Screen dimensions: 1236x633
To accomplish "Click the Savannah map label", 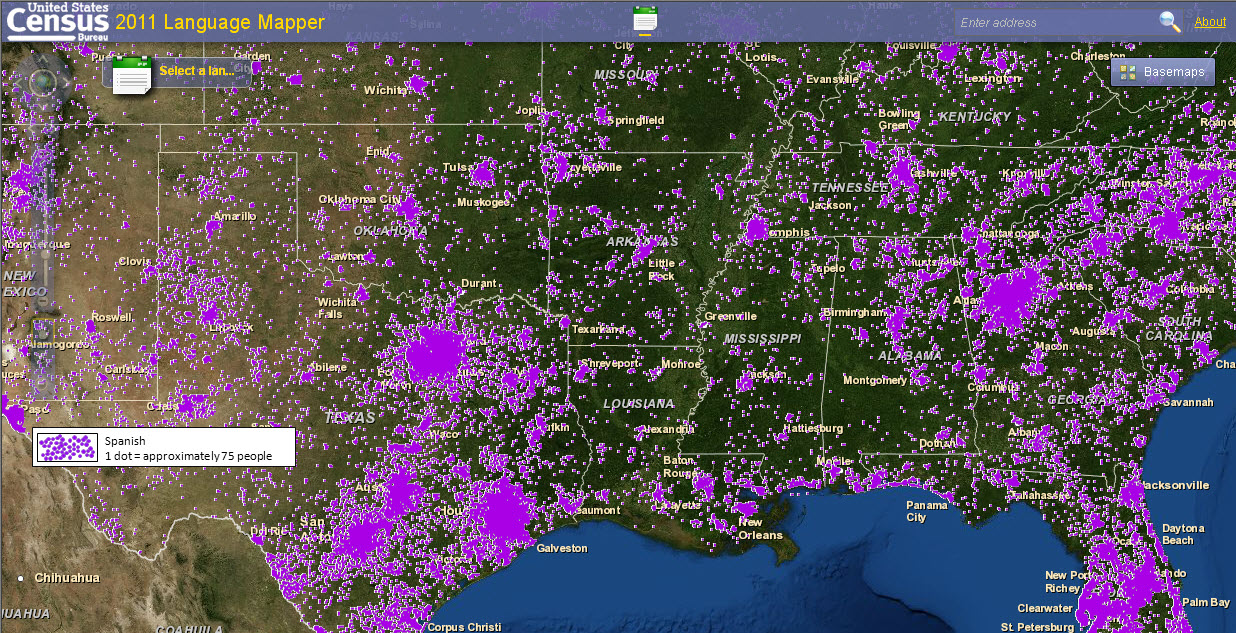I will pos(1186,402).
